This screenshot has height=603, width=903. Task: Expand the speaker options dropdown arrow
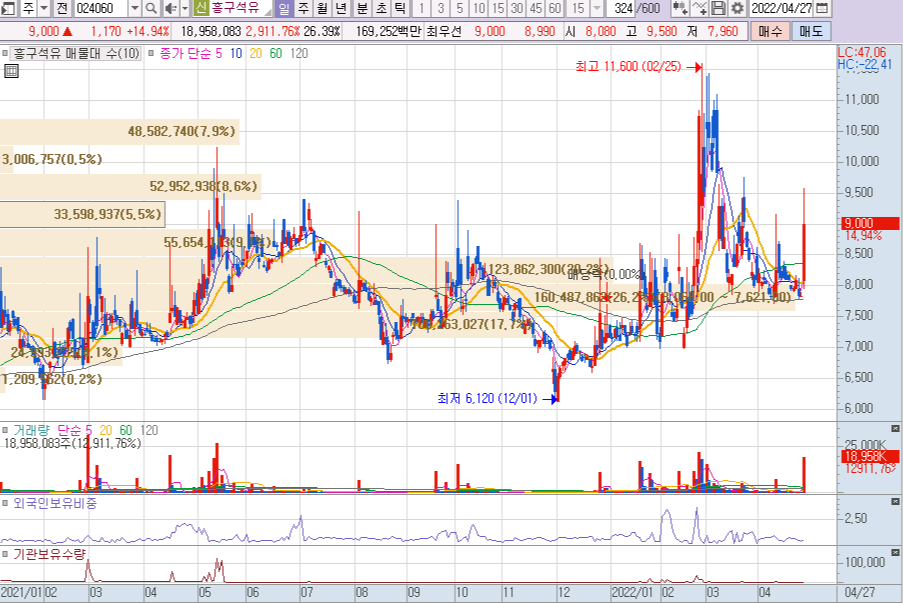[x=185, y=8]
